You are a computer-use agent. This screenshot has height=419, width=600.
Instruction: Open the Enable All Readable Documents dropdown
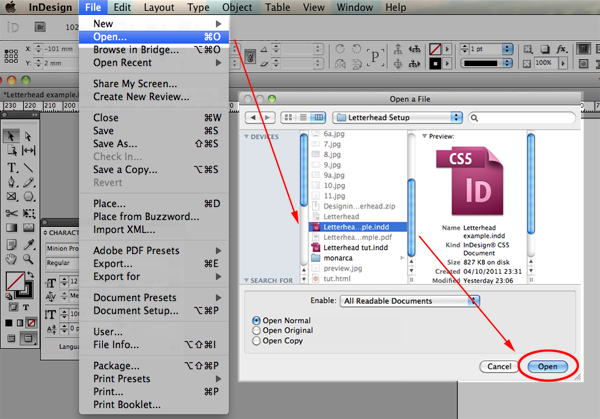(409, 301)
